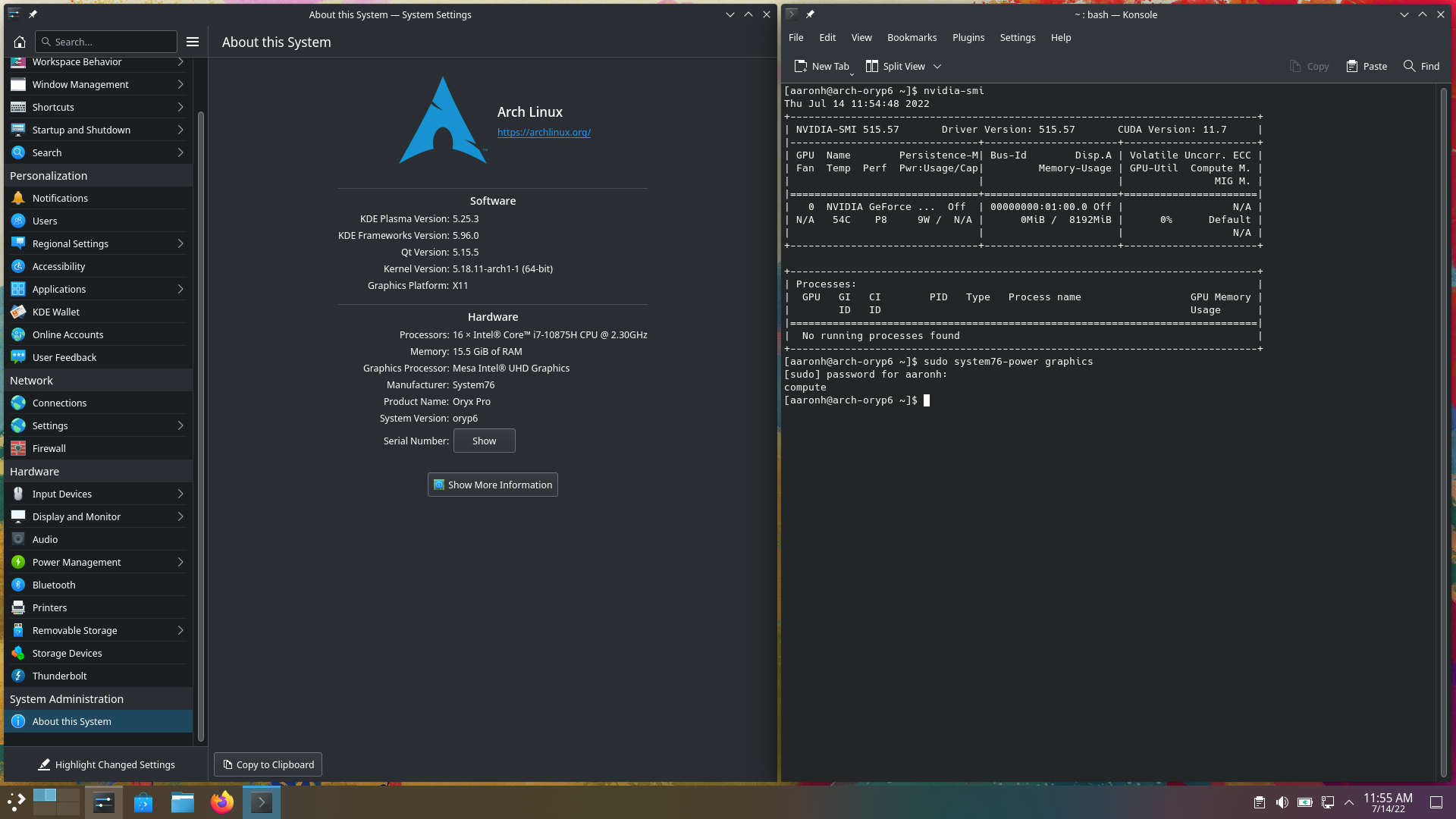Open Storage Devices settings

tap(99, 653)
